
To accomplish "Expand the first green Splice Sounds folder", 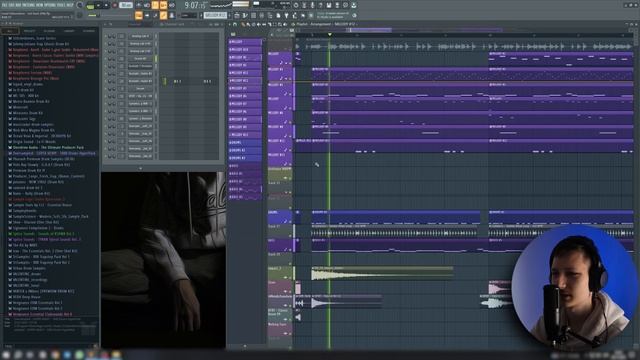I will (43, 234).
